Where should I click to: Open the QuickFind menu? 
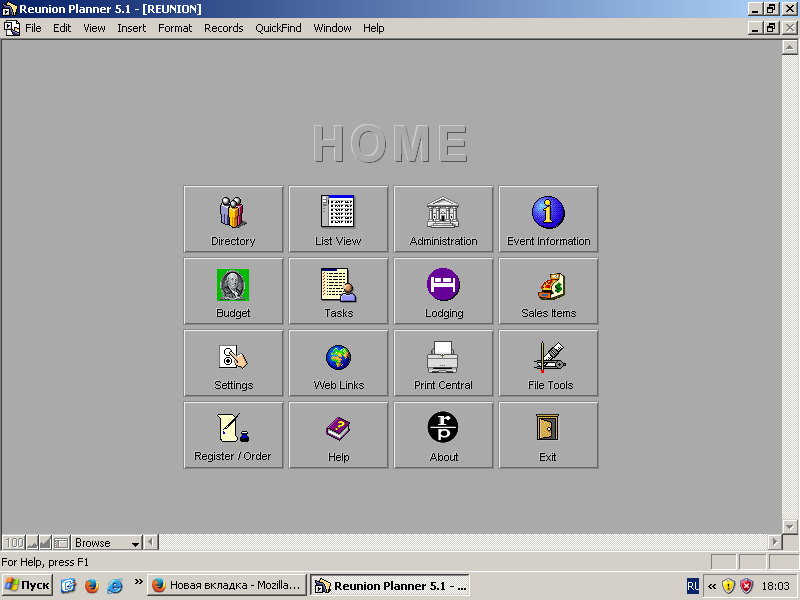coord(278,28)
